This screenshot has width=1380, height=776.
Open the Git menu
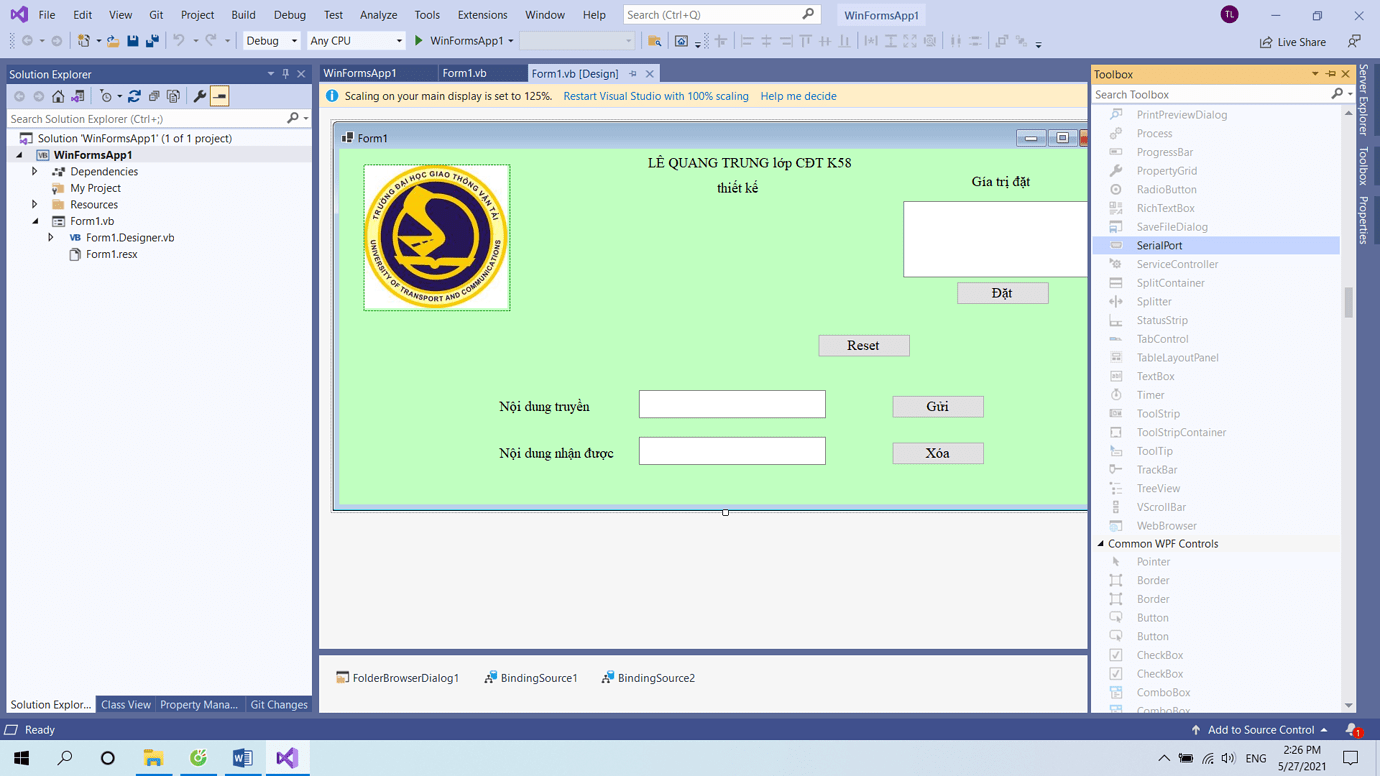point(156,14)
